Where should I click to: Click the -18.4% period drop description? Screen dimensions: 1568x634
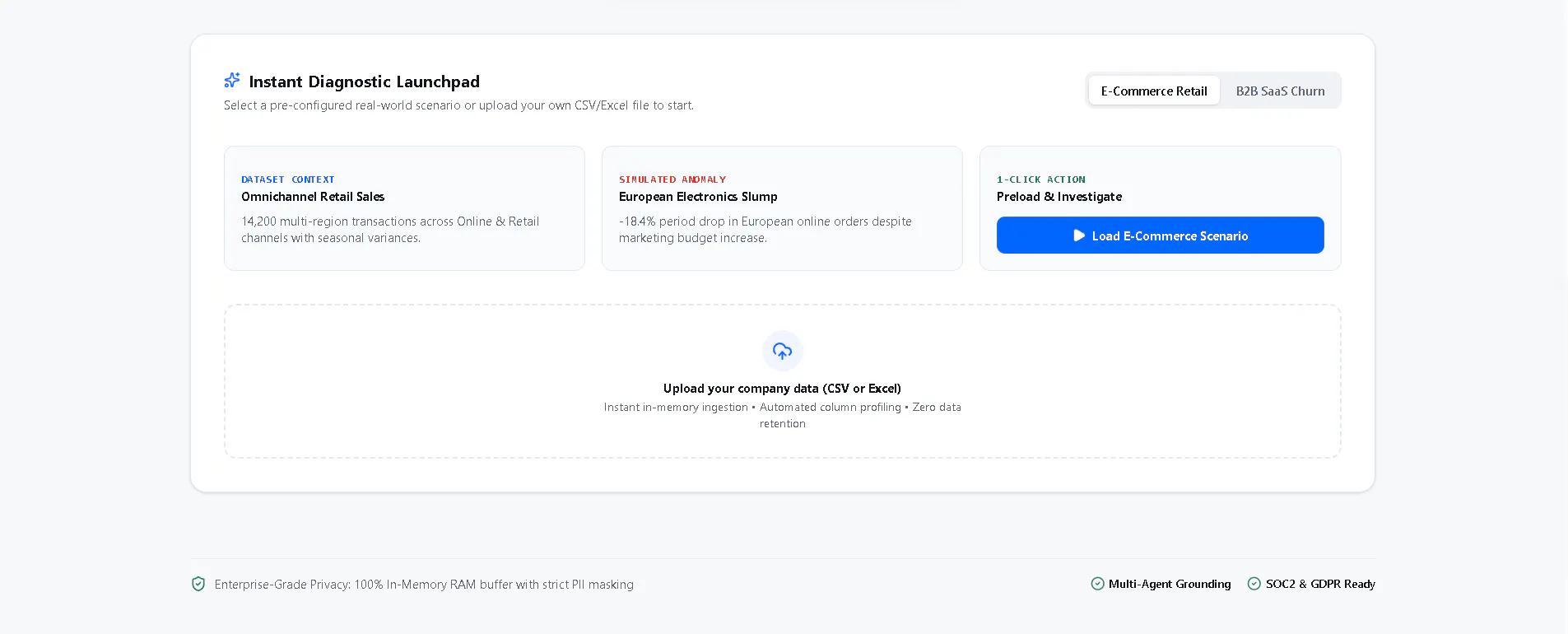click(765, 230)
